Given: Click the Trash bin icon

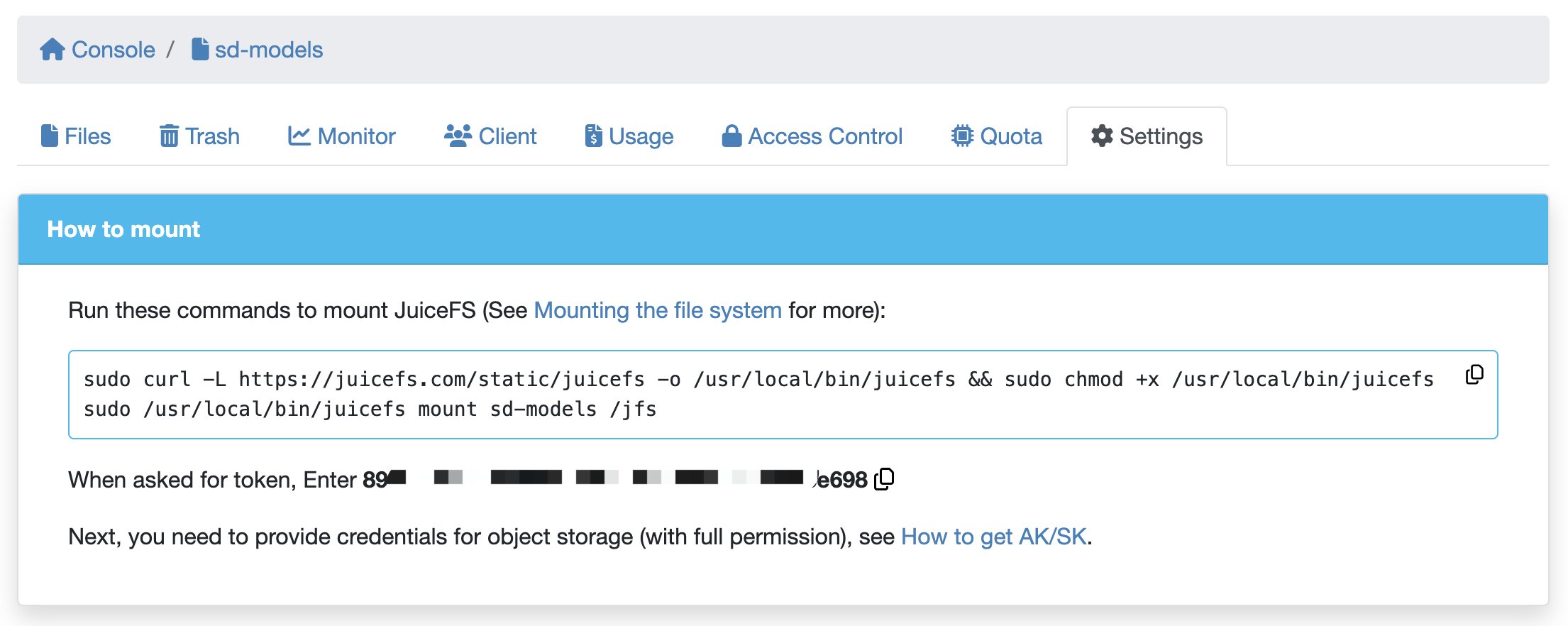Looking at the screenshot, I should click(x=168, y=136).
